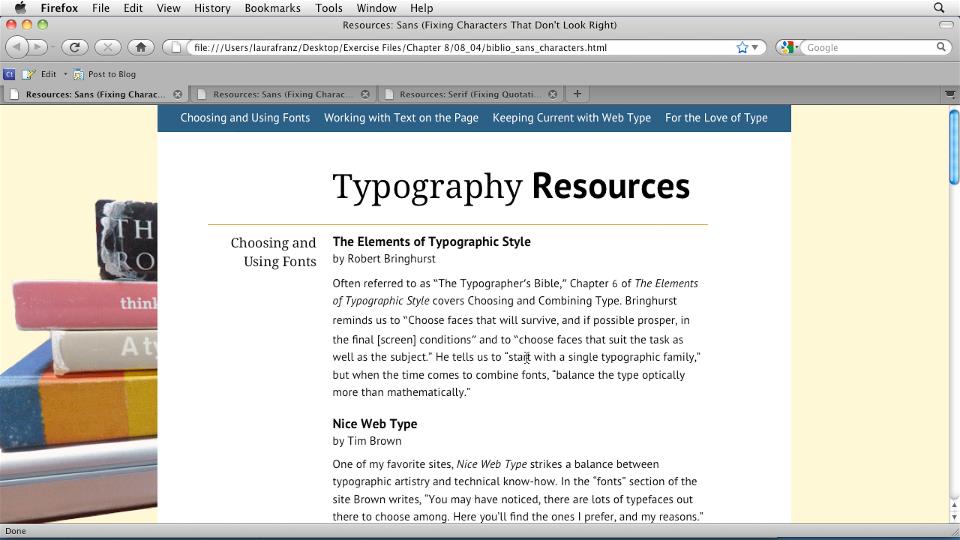Click the Edit bookmark toolbar button
The image size is (960, 540).
[40, 74]
